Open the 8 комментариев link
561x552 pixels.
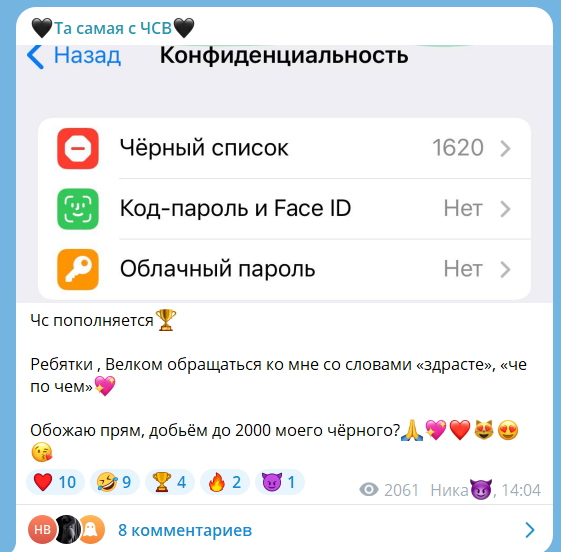point(185,530)
